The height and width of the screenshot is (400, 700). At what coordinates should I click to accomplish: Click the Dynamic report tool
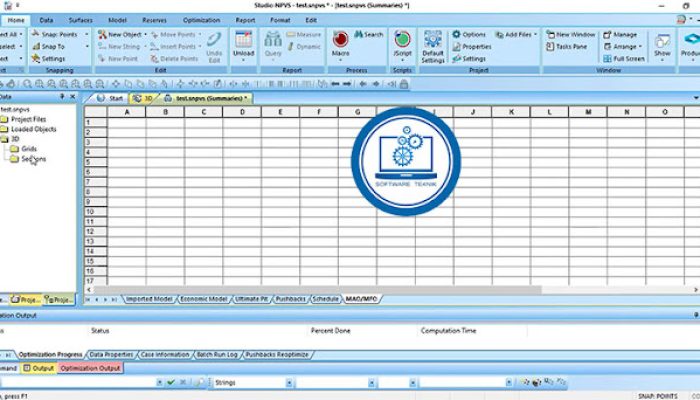click(304, 46)
